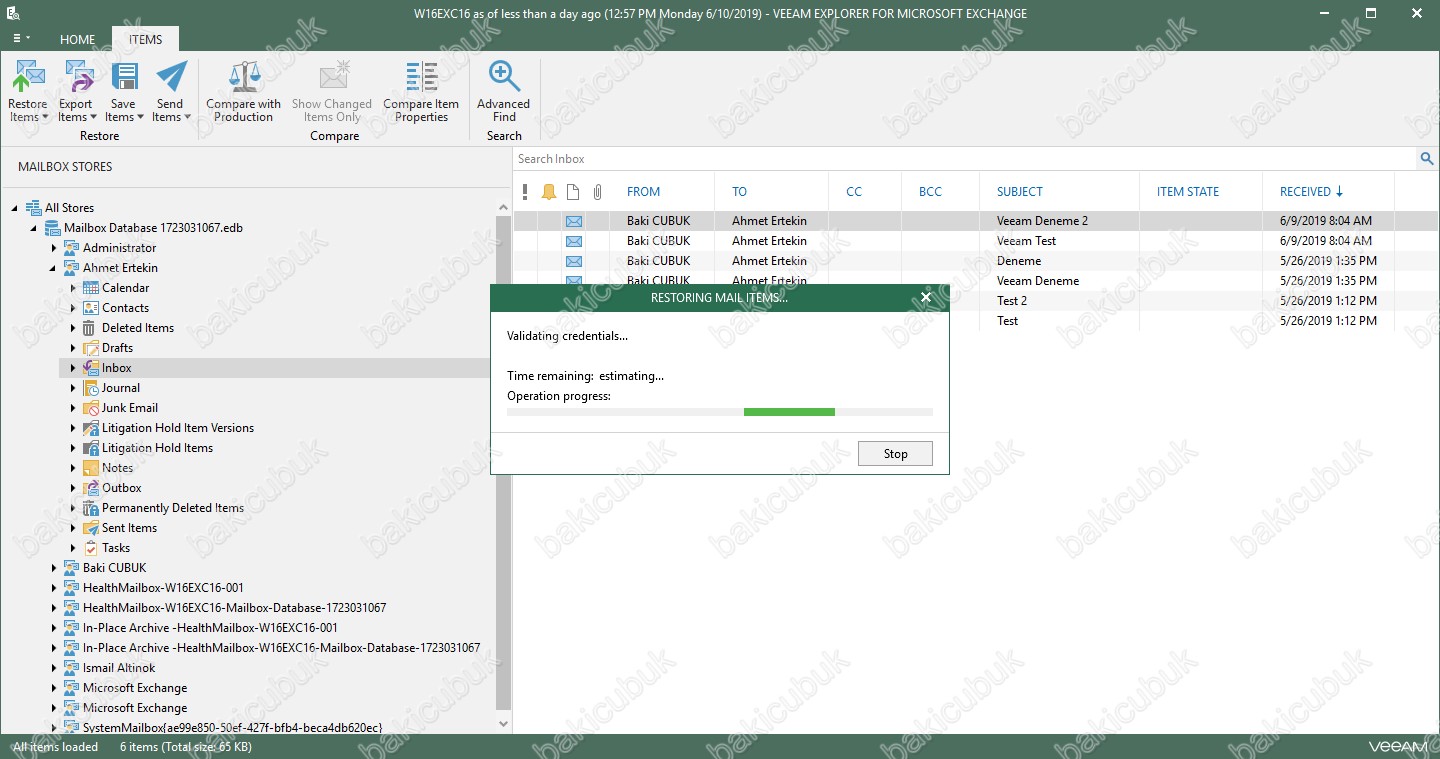Sort by the SUBJECT column
1440x759 pixels.
point(1019,192)
